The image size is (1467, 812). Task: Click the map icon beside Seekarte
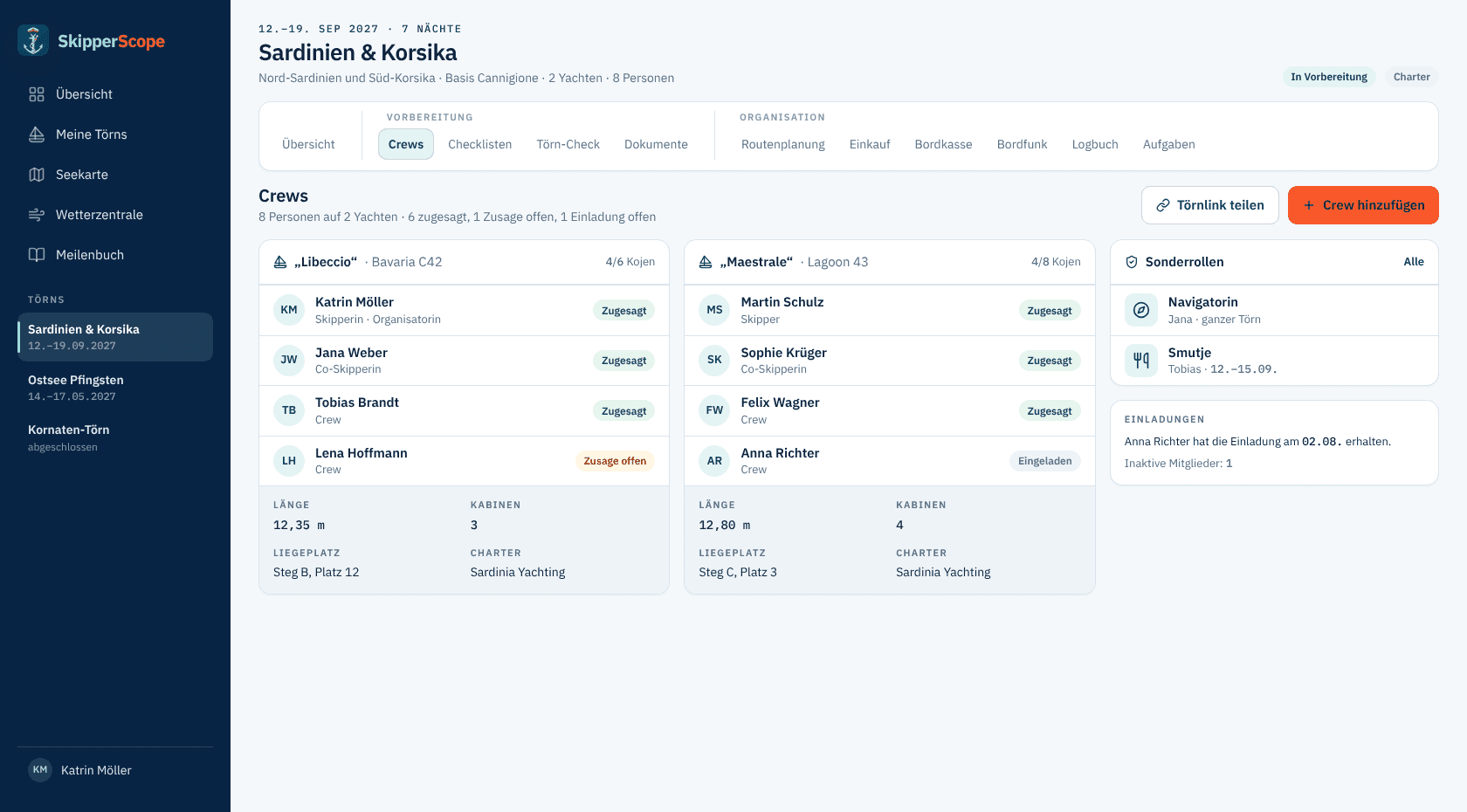(37, 175)
